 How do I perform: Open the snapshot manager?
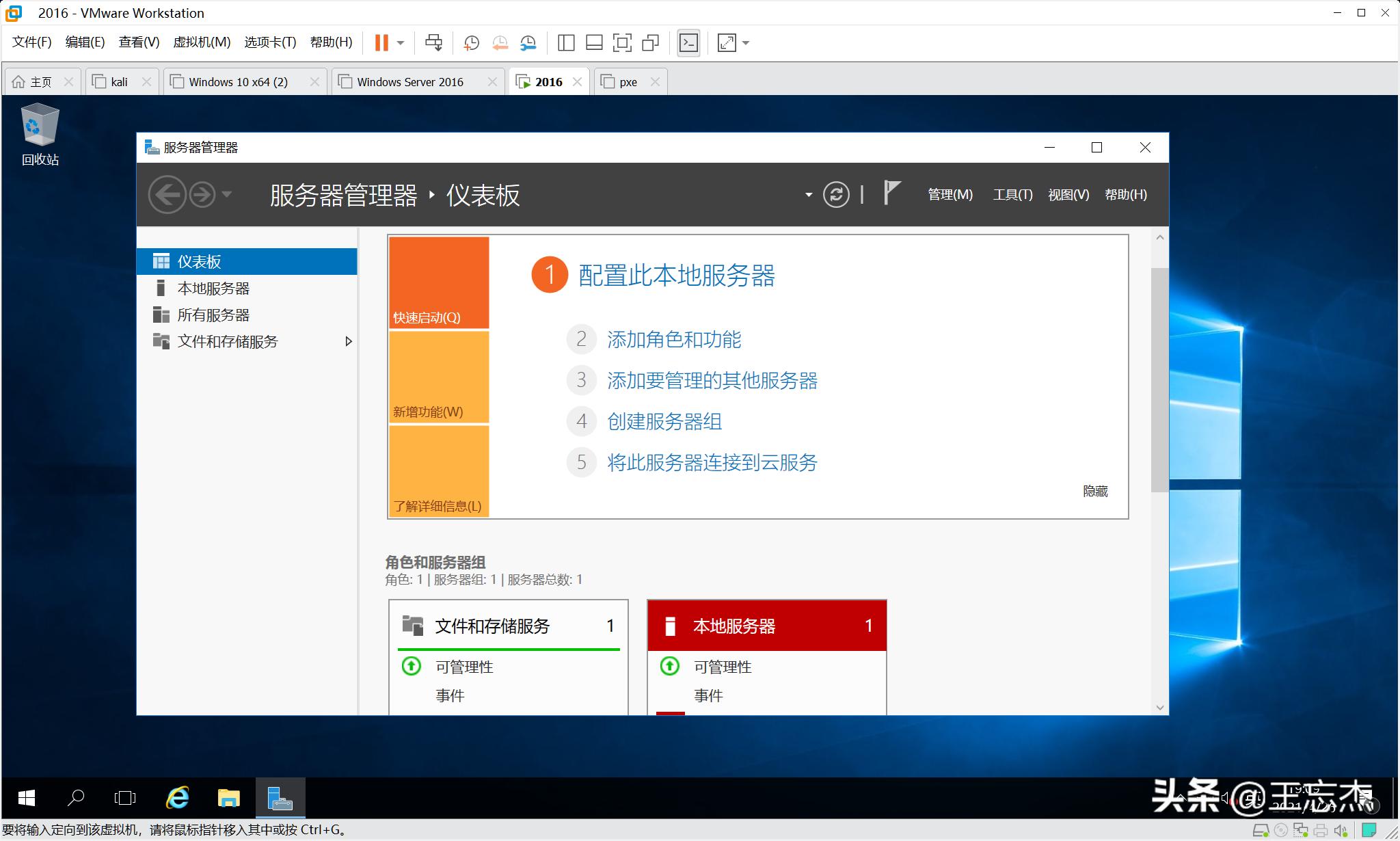pyautogui.click(x=527, y=42)
